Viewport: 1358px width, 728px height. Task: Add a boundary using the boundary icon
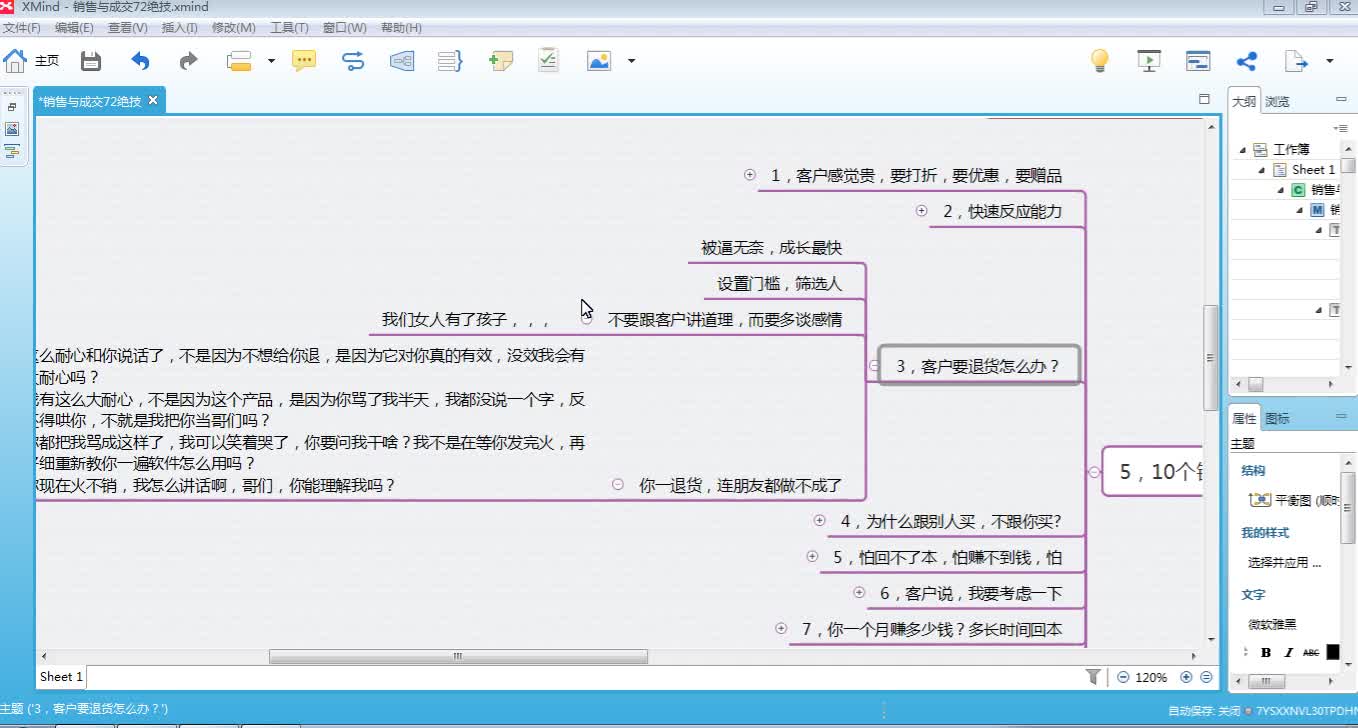pos(402,61)
